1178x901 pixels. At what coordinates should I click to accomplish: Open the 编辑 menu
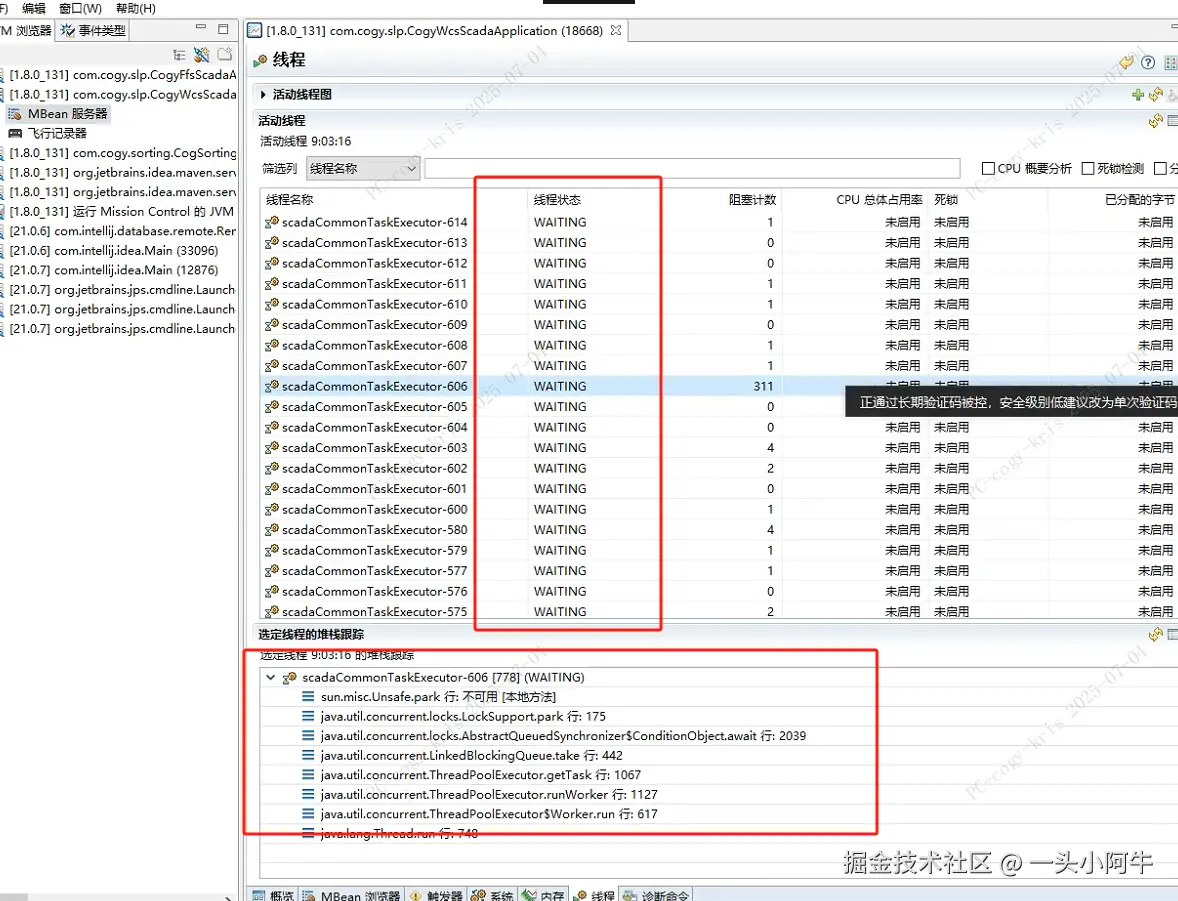pos(34,8)
